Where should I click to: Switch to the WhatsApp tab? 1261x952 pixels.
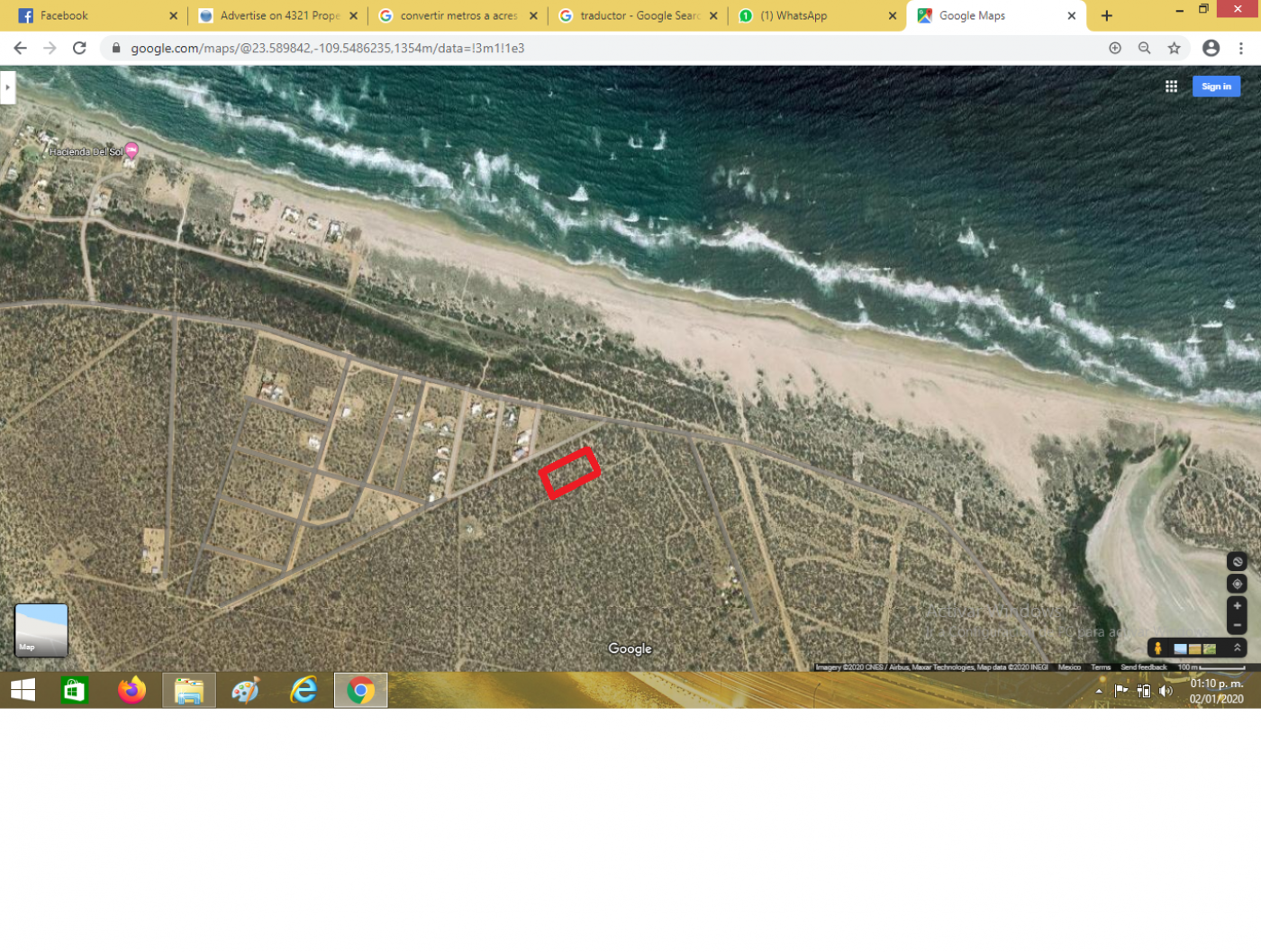815,16
